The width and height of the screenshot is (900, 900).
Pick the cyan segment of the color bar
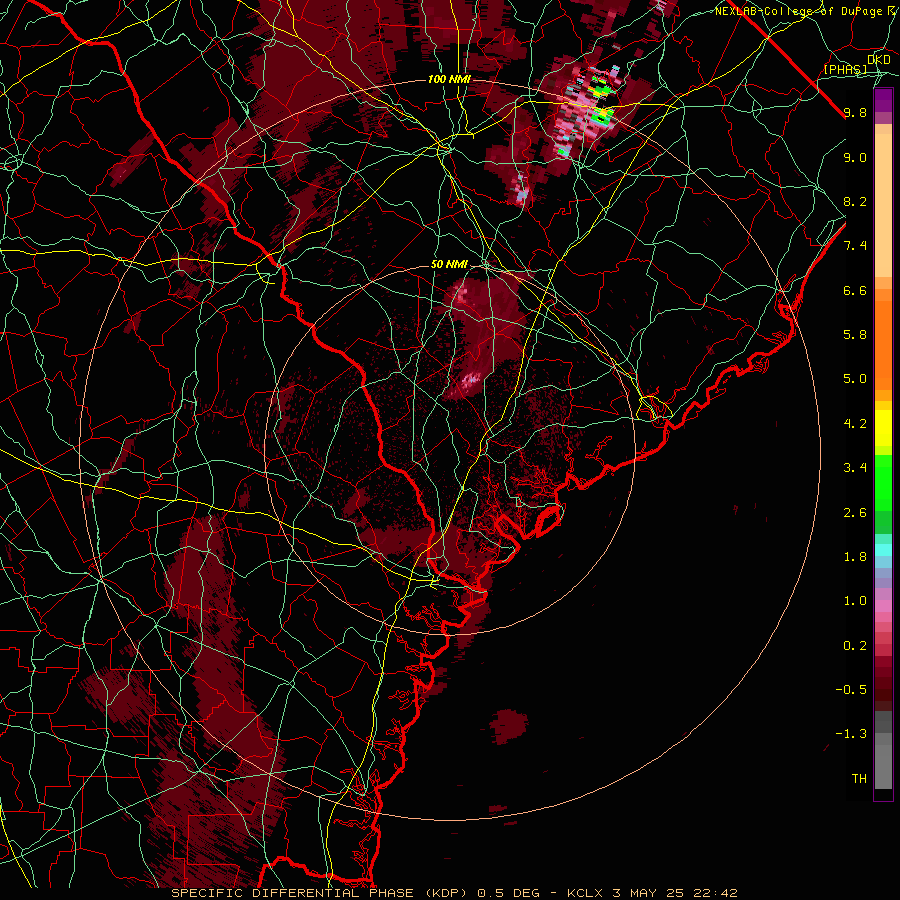tap(883, 550)
